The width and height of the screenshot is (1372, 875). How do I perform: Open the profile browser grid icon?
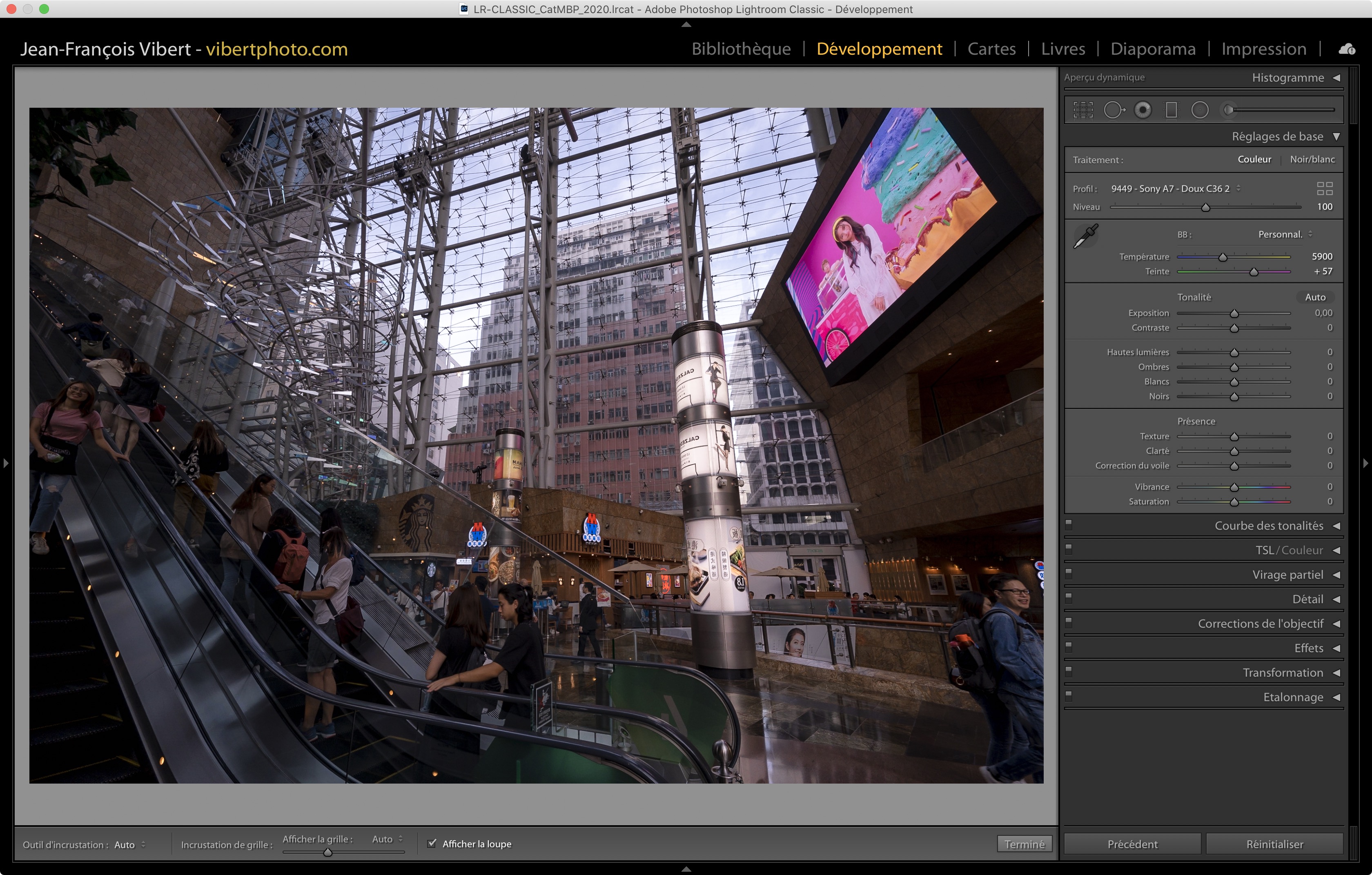tap(1325, 189)
